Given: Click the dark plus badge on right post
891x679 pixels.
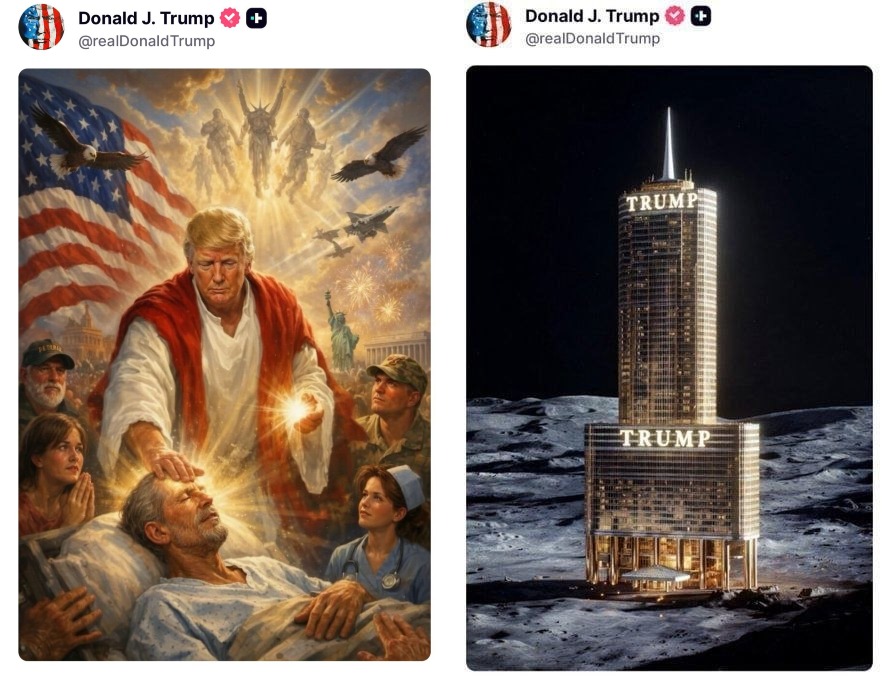Looking at the screenshot, I should (701, 16).
